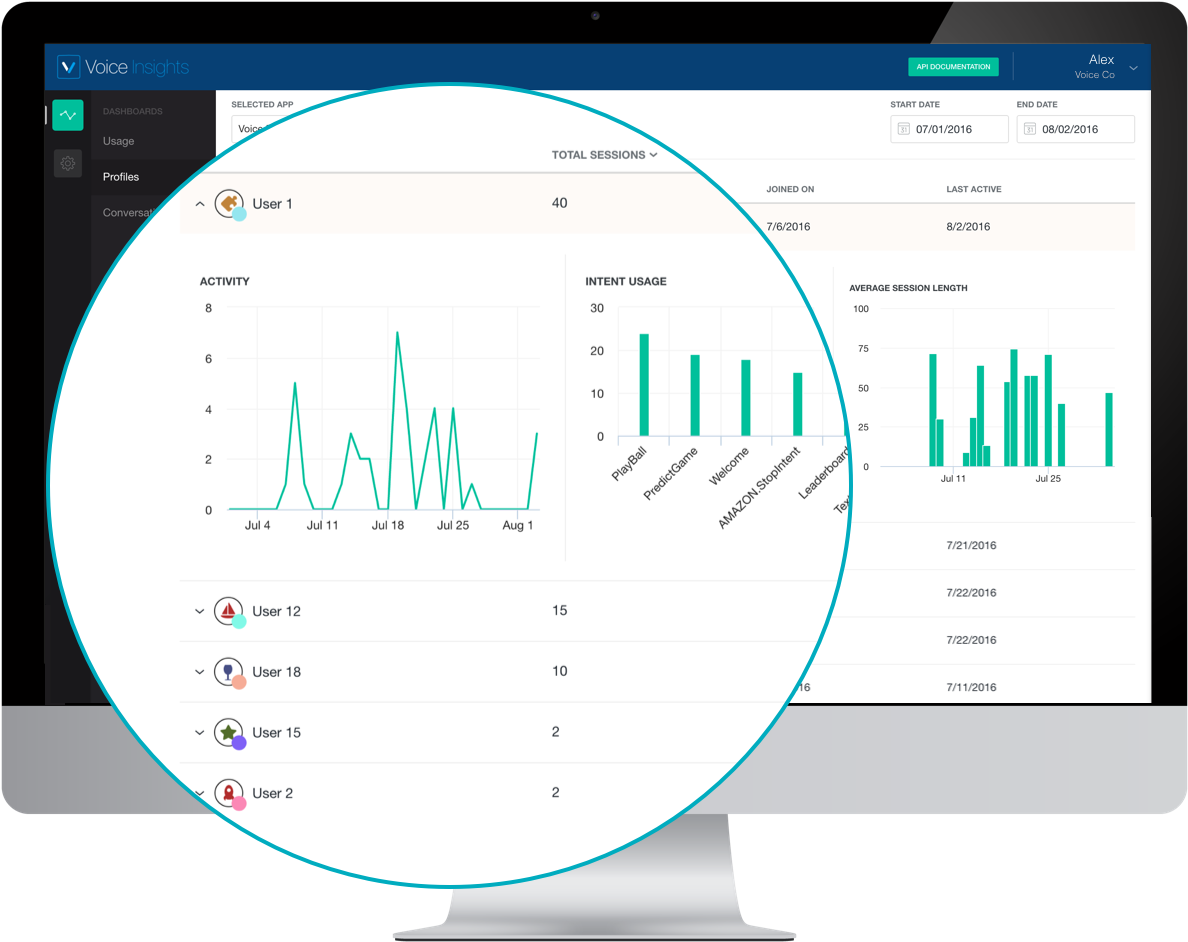This screenshot has height=942, width=1188.
Task: Click User 12's sailboat avatar
Action: point(228,610)
